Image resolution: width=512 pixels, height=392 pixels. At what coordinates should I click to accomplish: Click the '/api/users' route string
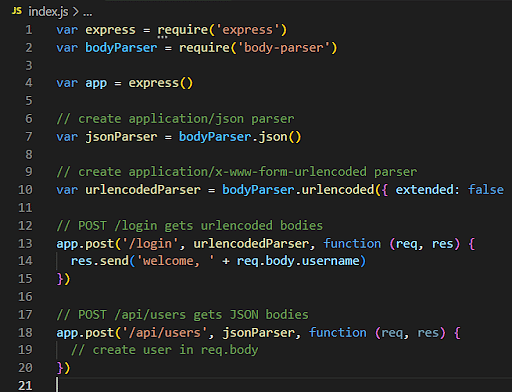tap(165, 333)
